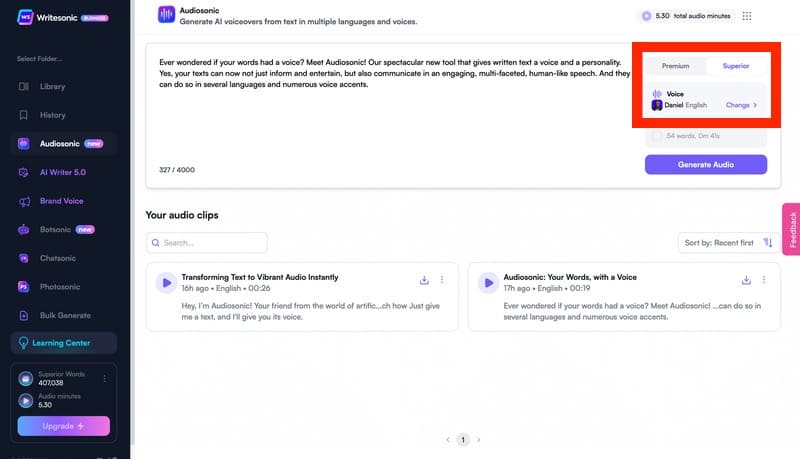
Task: Open the apps grid icon
Action: [747, 16]
